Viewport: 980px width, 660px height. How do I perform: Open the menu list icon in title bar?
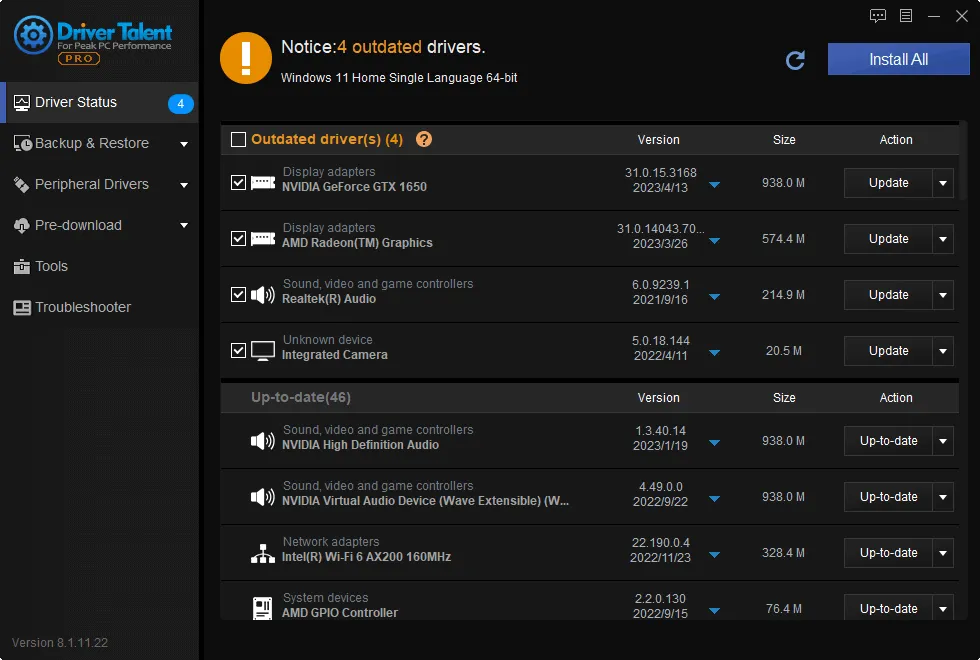point(906,16)
